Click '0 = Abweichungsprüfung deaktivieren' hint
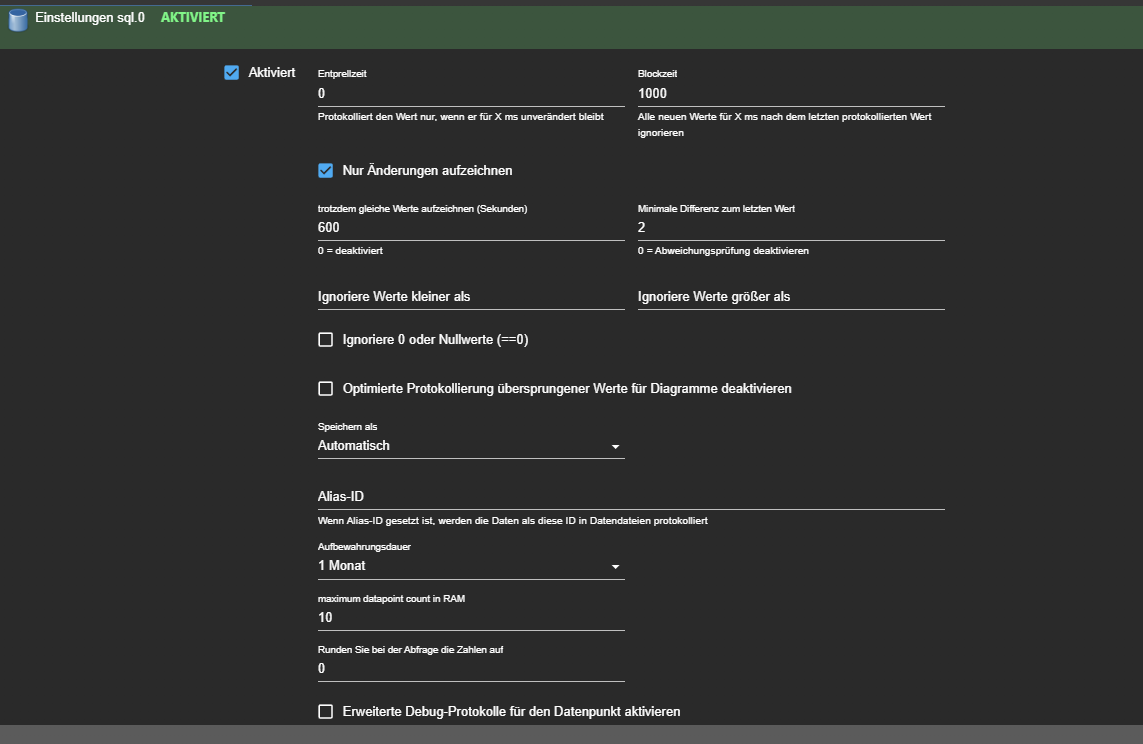 point(723,251)
